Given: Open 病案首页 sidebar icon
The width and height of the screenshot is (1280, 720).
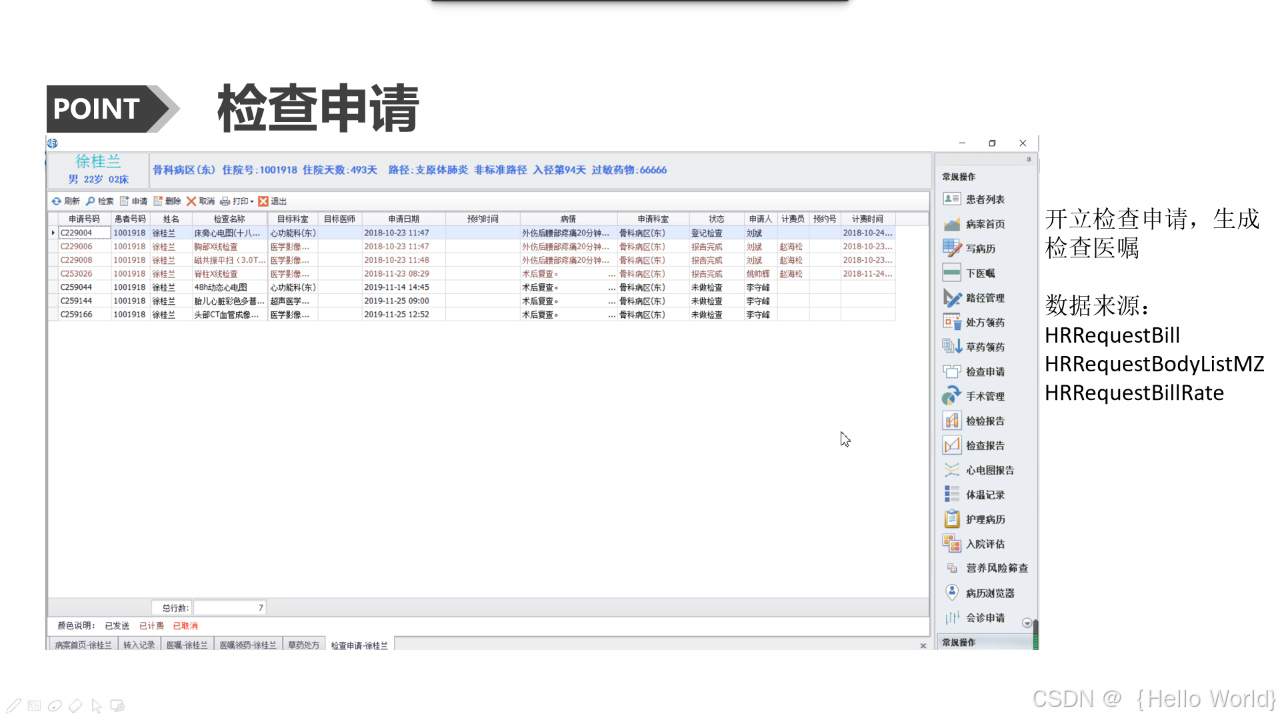Looking at the screenshot, I should [x=952, y=224].
